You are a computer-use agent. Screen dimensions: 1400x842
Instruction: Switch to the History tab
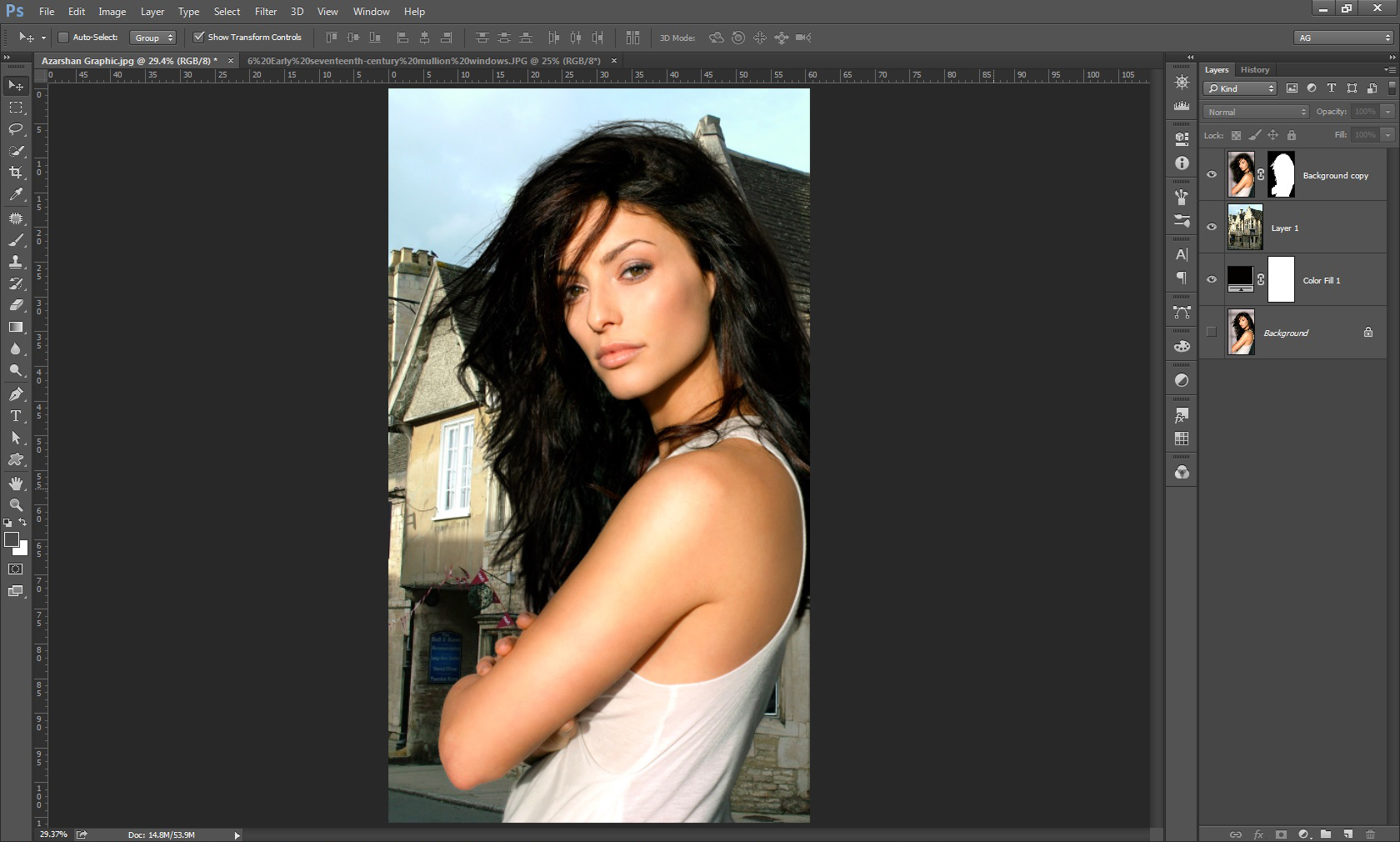click(1254, 70)
